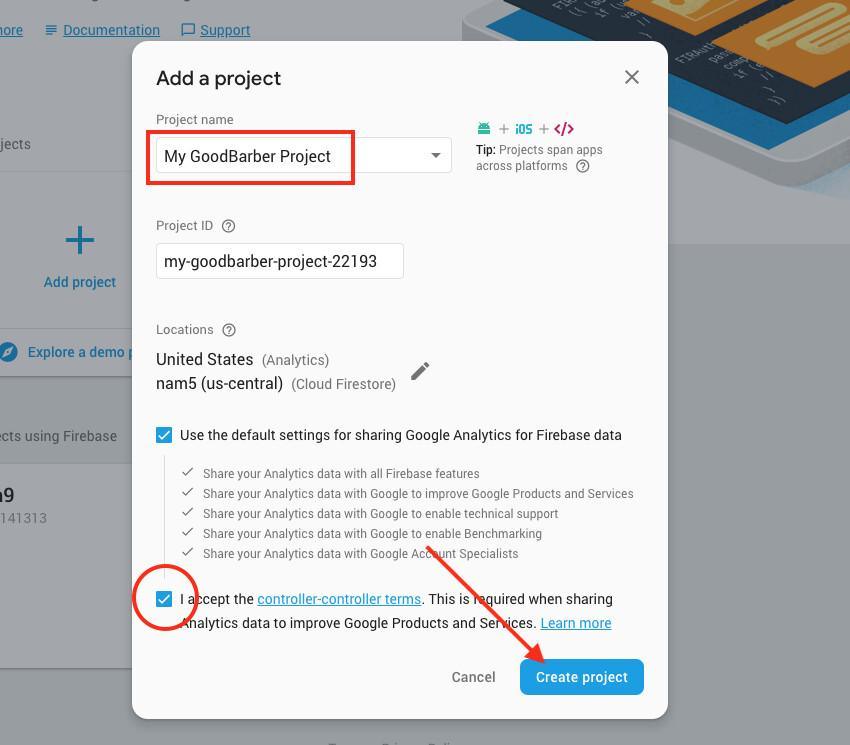Click Learn more about Analytics sharing
Screen dimensions: 850x745
click(x=576, y=623)
